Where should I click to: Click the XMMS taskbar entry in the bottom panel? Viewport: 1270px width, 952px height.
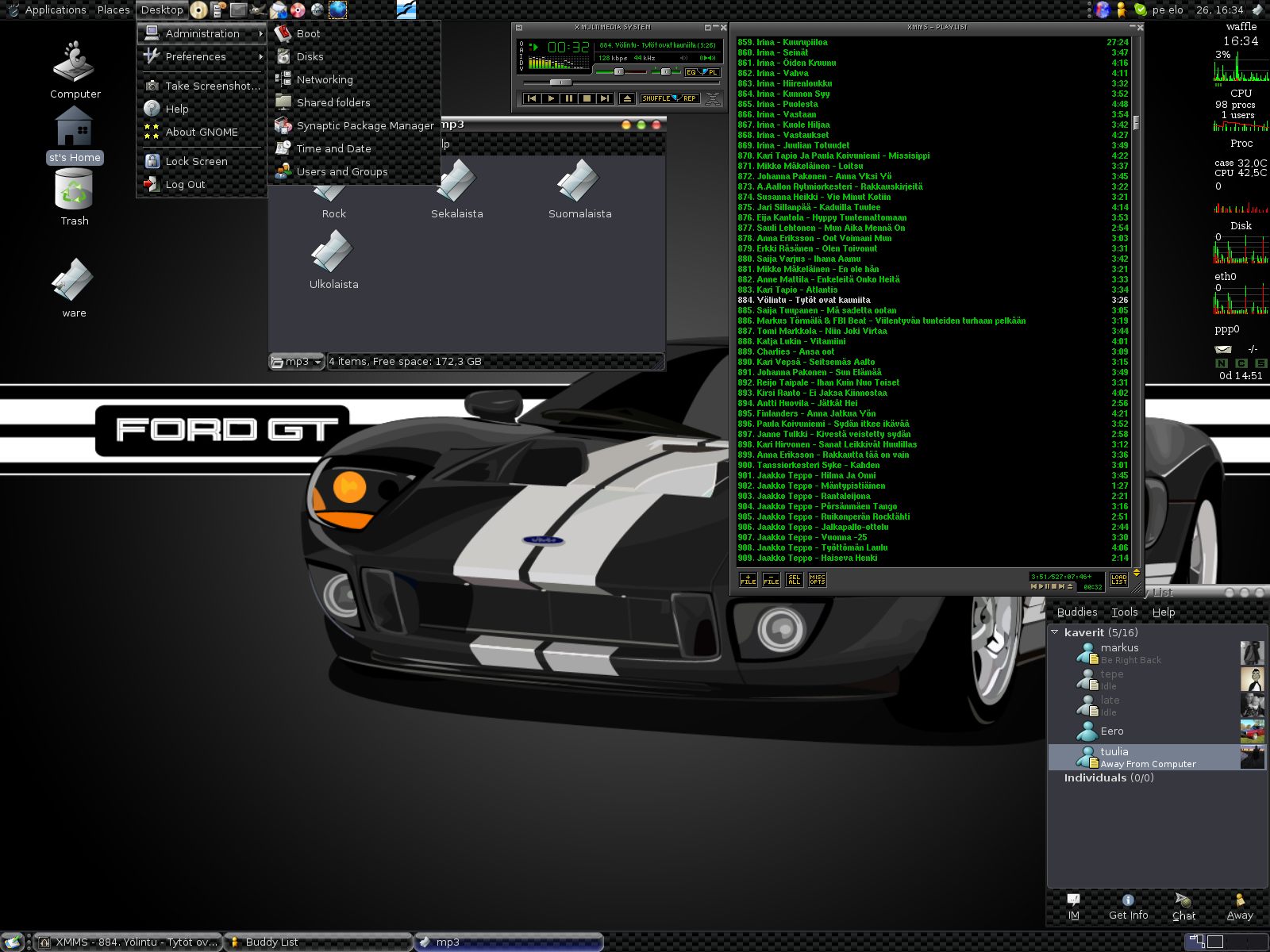129,942
